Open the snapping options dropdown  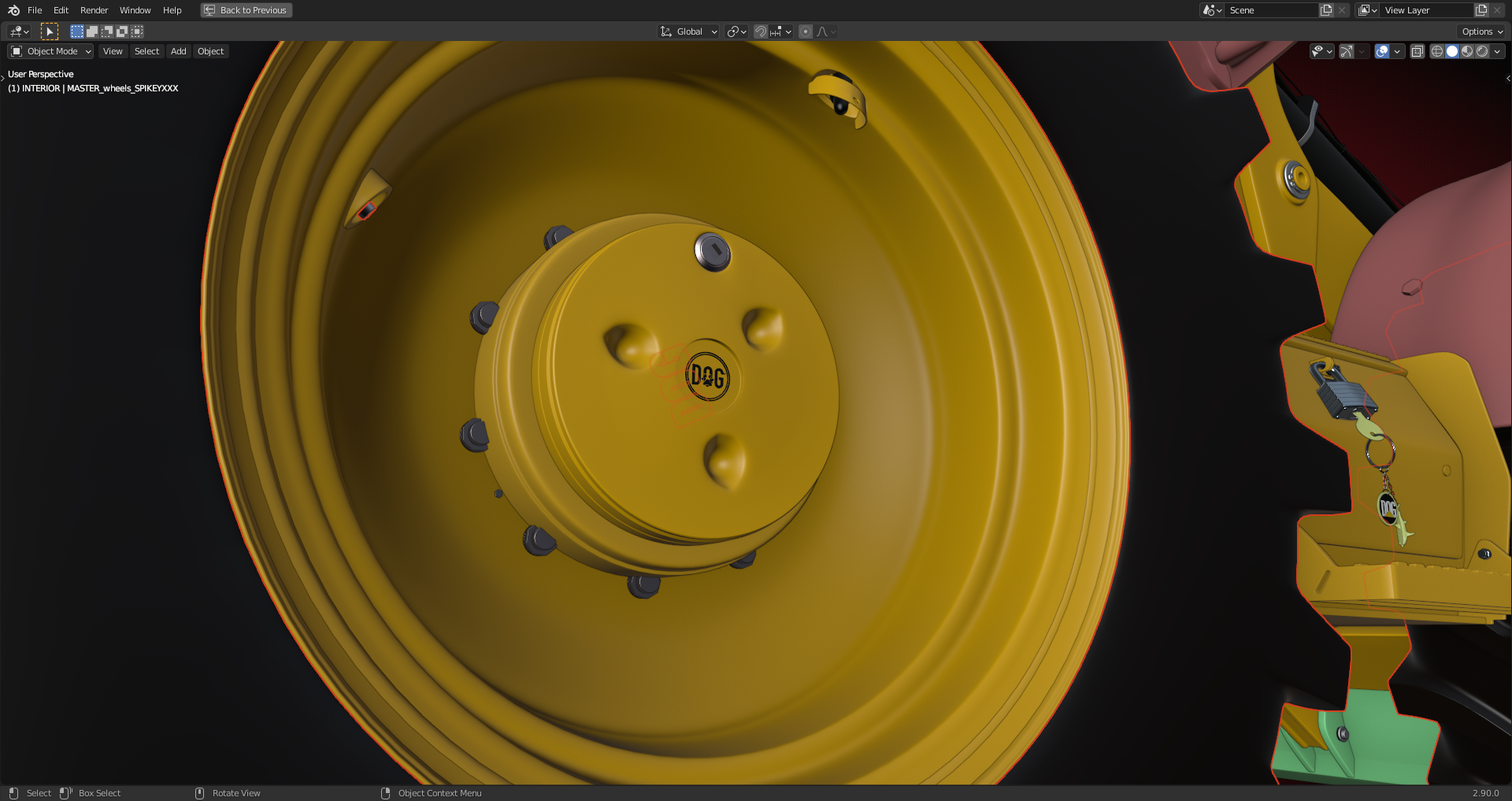pos(781,32)
